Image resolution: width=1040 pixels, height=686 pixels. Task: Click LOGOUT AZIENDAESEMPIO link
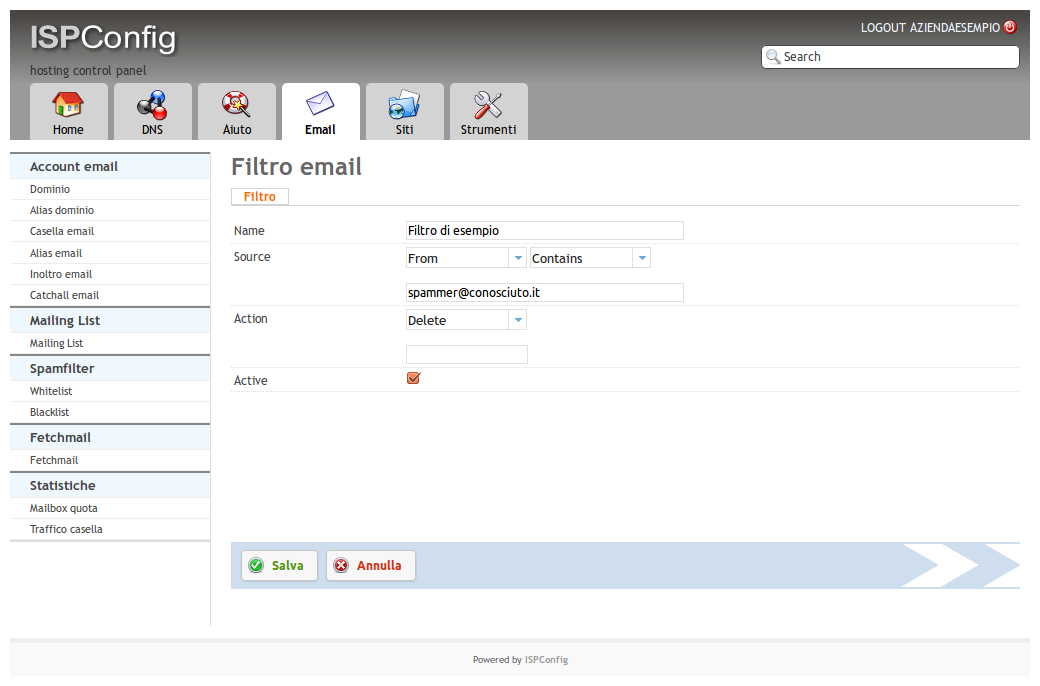930,28
